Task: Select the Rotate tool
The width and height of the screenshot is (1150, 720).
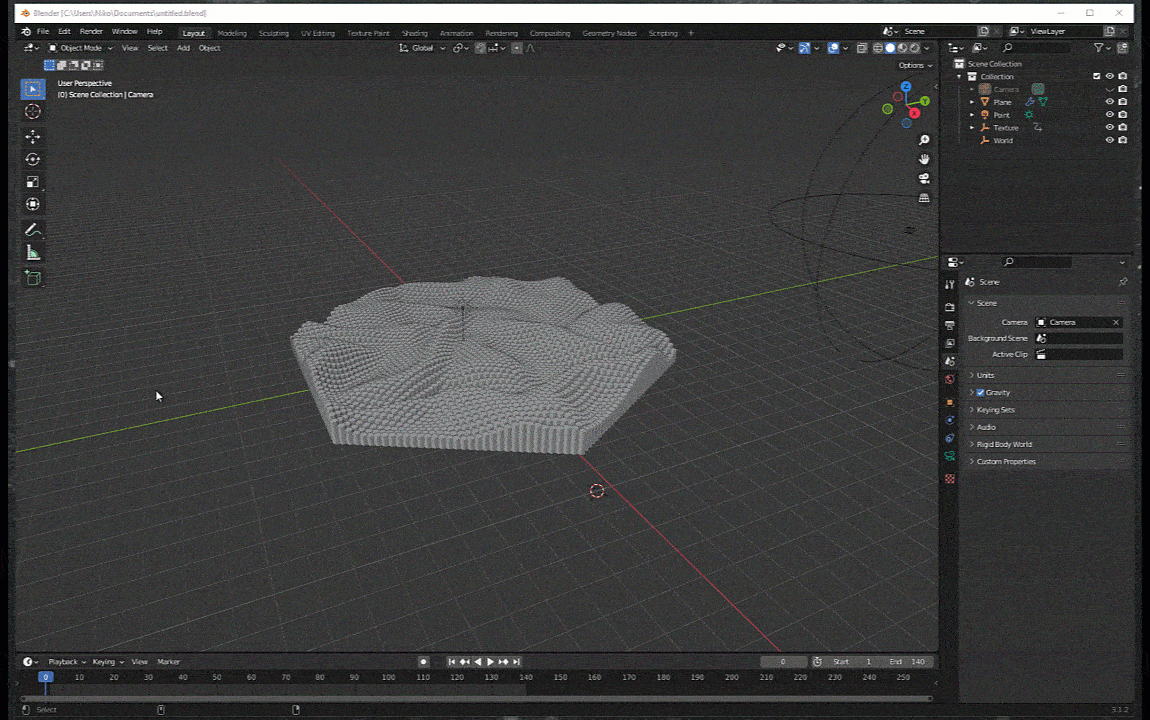Action: [32, 159]
